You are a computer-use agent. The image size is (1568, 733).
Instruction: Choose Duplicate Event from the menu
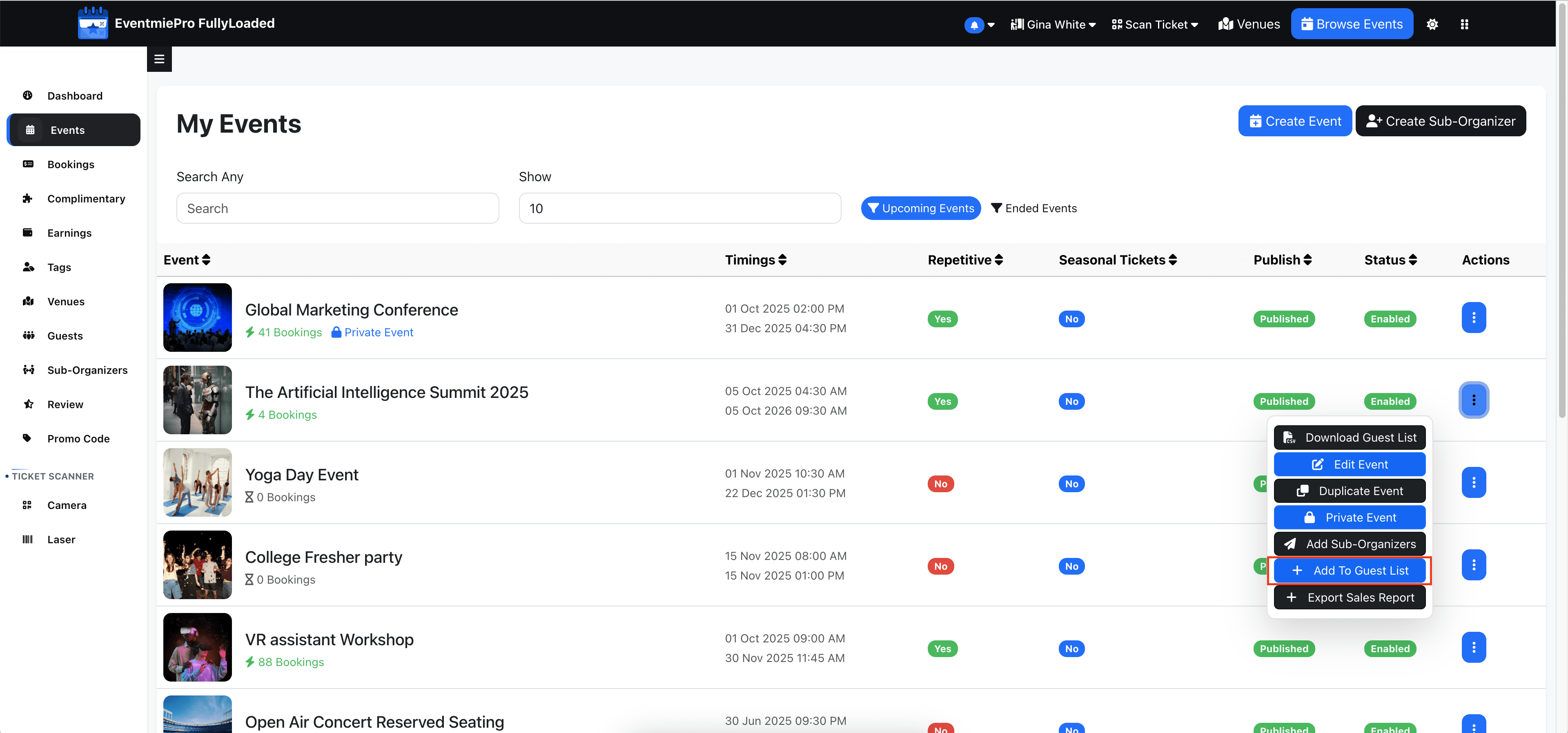1349,491
